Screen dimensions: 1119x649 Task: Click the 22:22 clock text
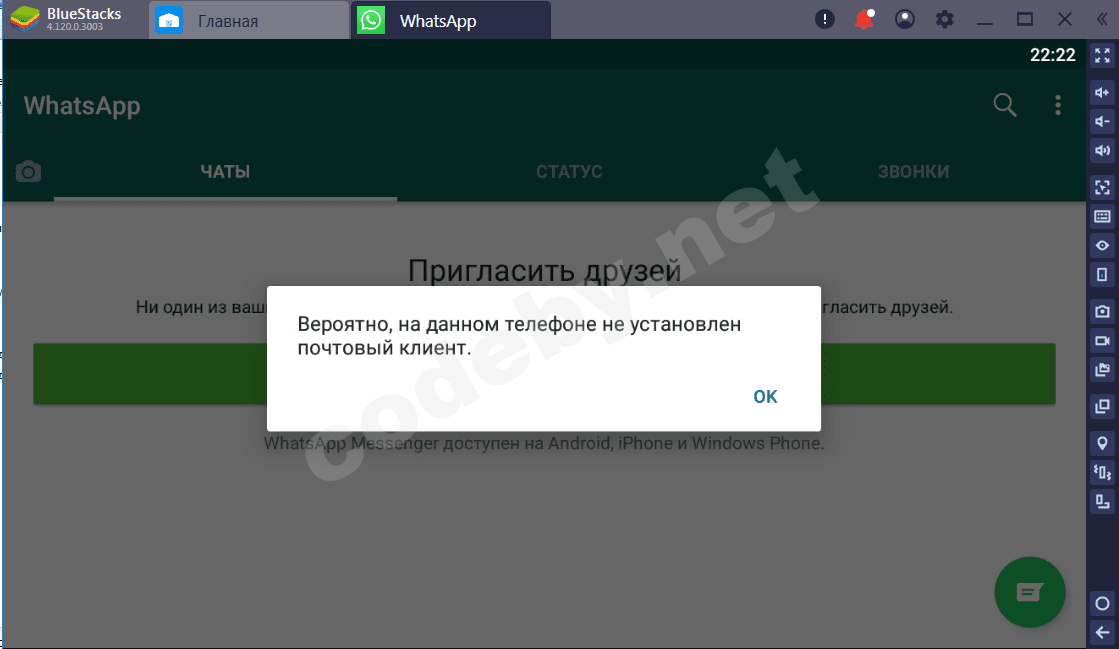click(x=1053, y=55)
